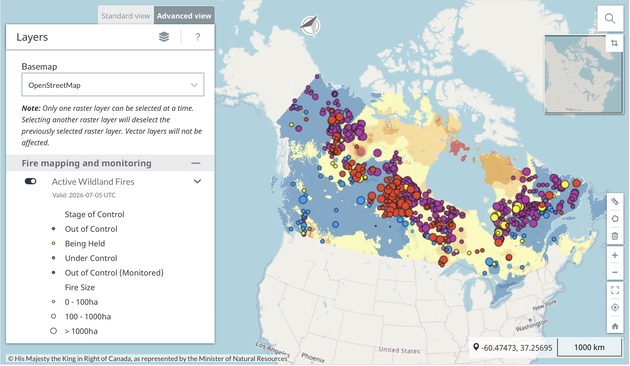
Task: Activate the fullscreen map icon
Action: (x=615, y=290)
